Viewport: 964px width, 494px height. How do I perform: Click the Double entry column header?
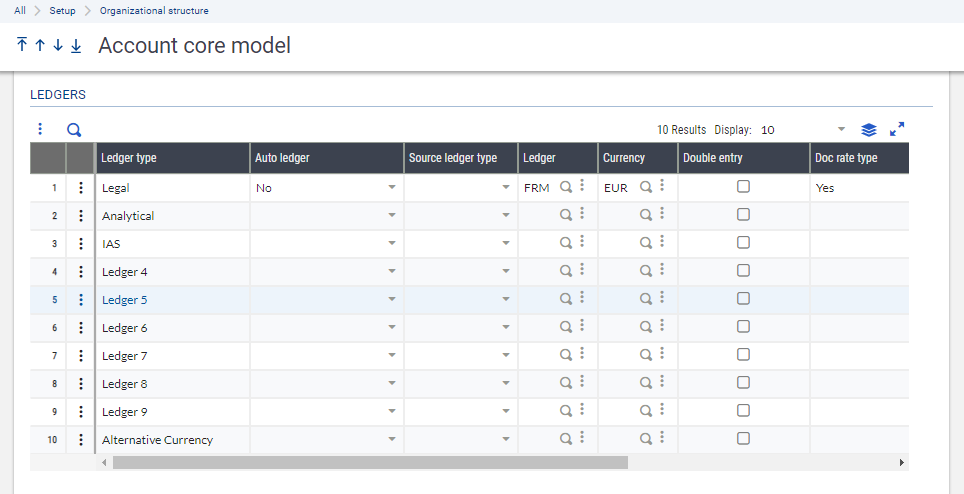(x=744, y=158)
